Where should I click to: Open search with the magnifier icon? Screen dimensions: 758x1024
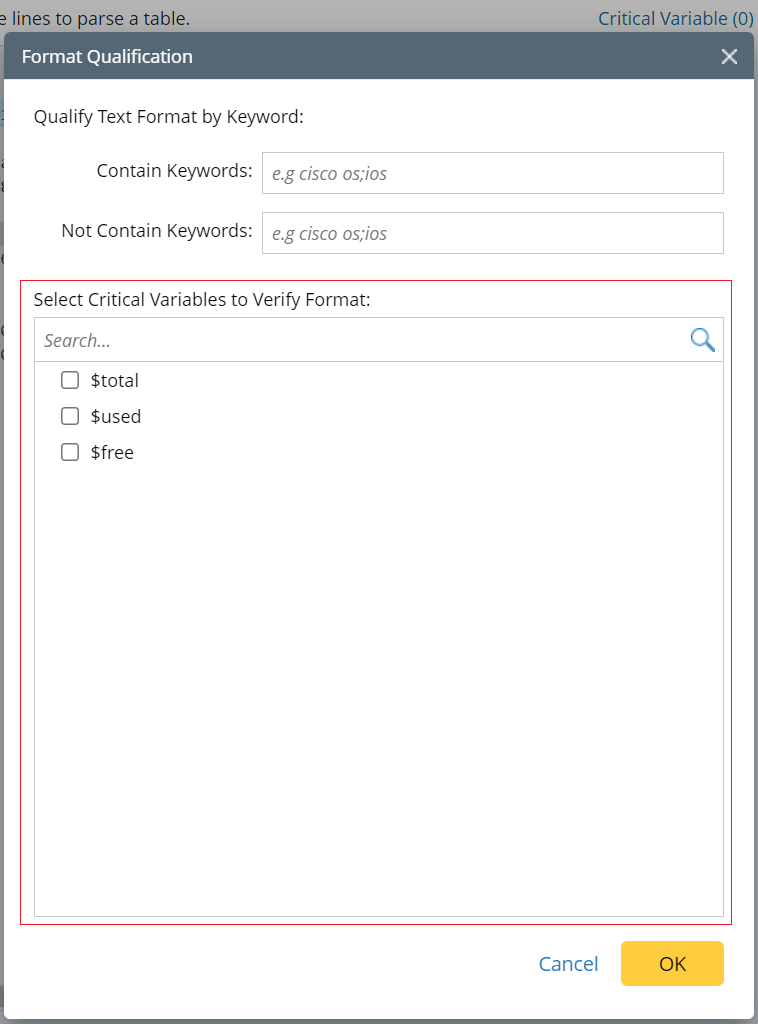coord(702,339)
